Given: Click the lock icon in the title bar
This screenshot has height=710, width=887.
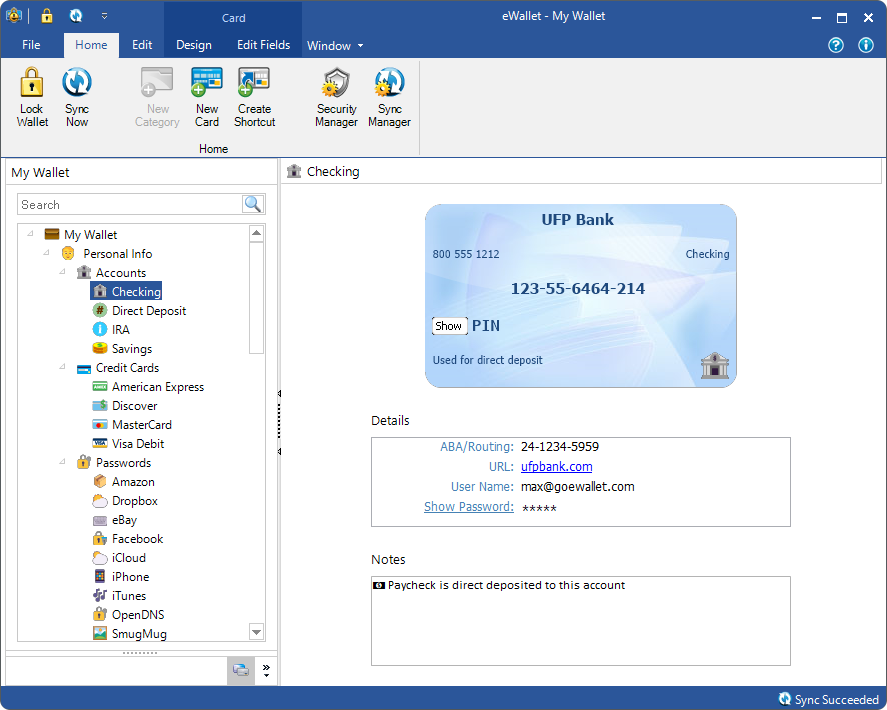Looking at the screenshot, I should 47,16.
